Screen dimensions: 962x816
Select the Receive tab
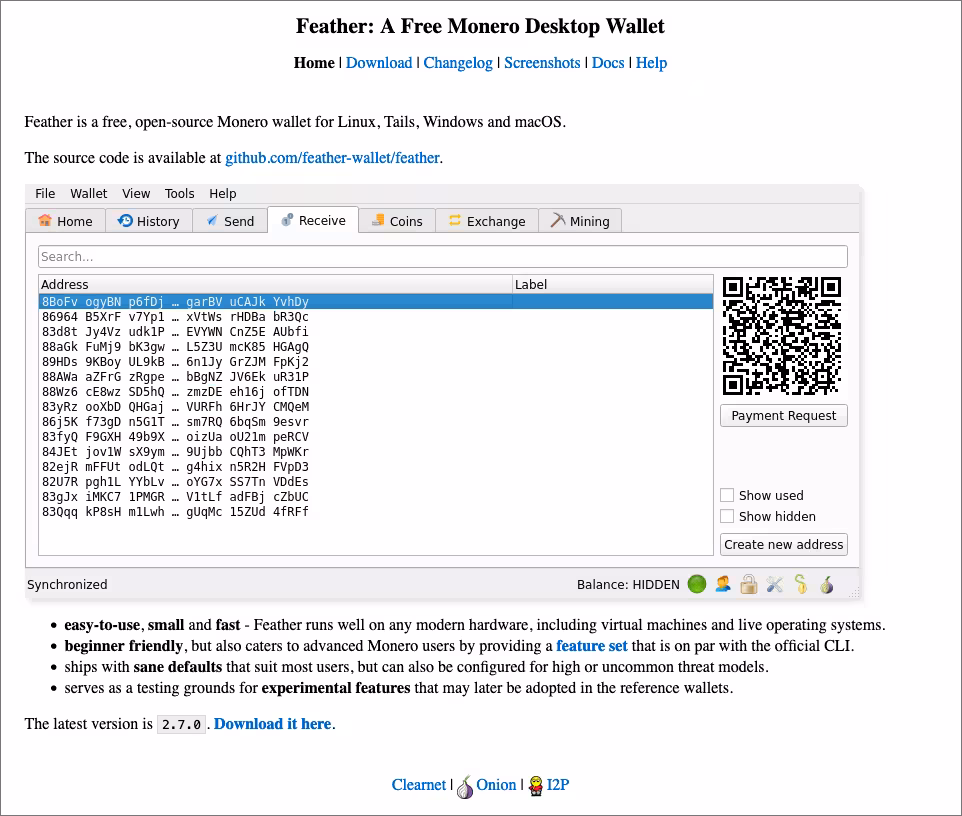coord(313,220)
